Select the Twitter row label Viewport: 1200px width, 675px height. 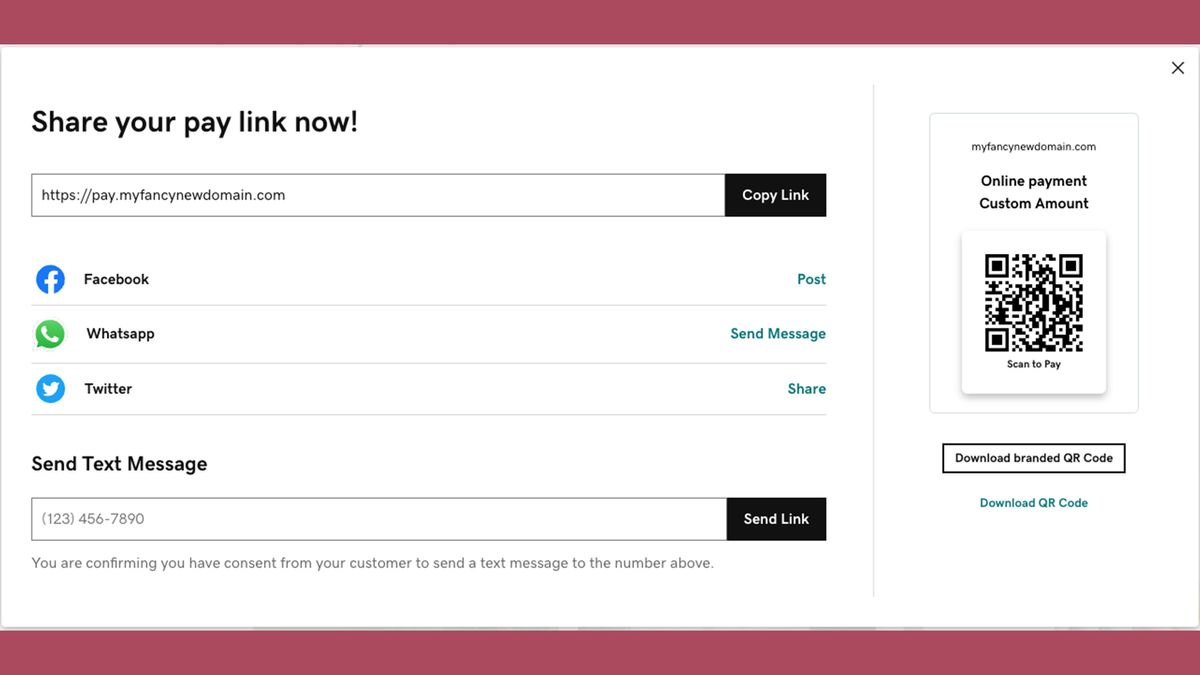[107, 388]
